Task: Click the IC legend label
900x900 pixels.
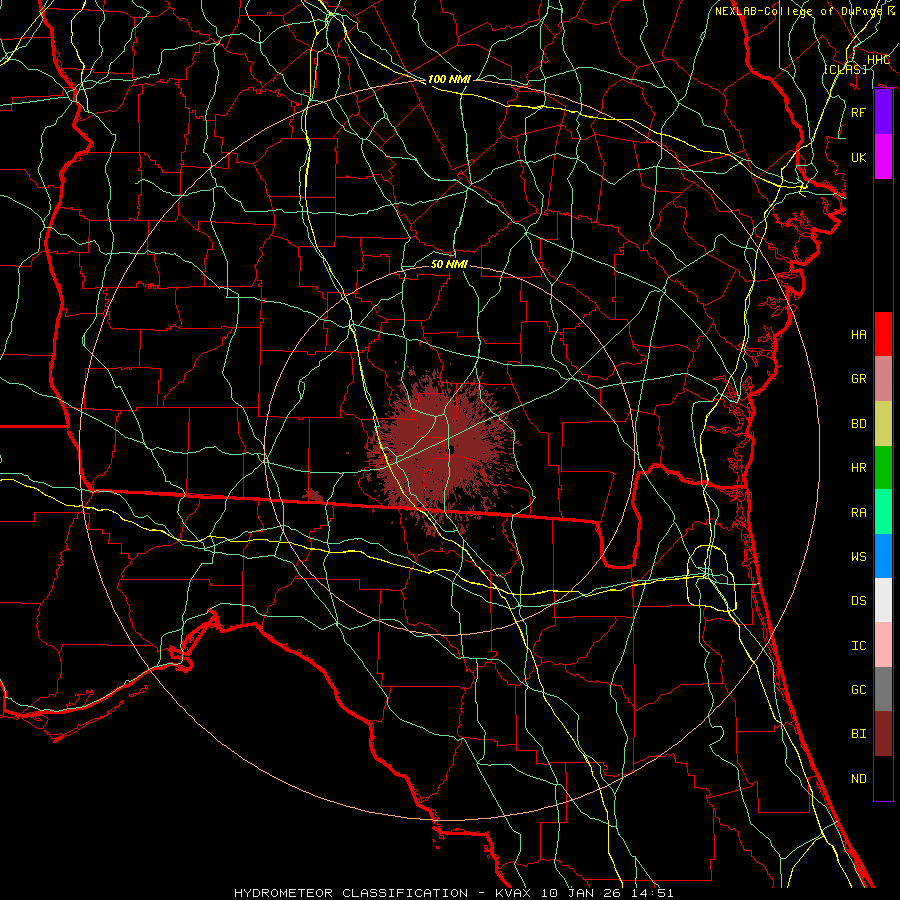Action: click(x=859, y=646)
